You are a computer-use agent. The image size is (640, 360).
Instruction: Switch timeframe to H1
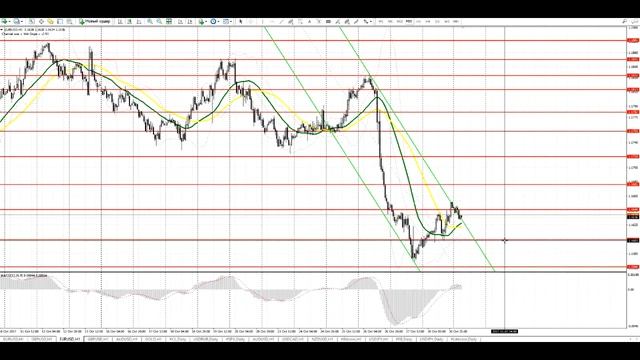[x=418, y=21]
